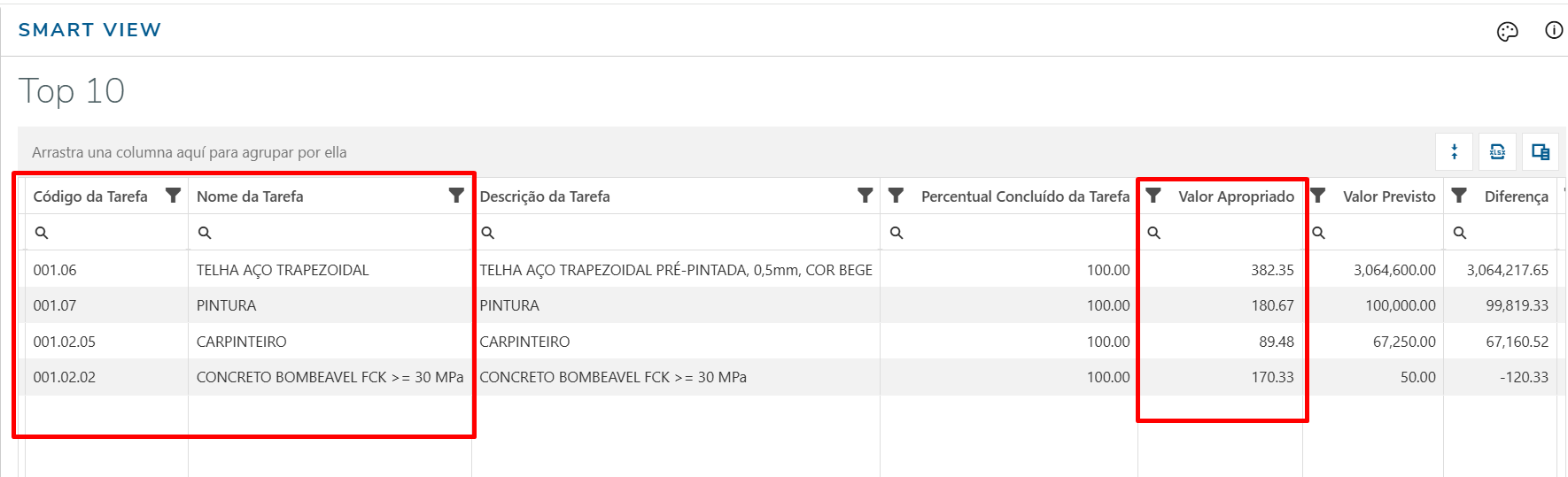Click search field under Código da Tarefa
The height and width of the screenshot is (477, 1568).
(111, 233)
